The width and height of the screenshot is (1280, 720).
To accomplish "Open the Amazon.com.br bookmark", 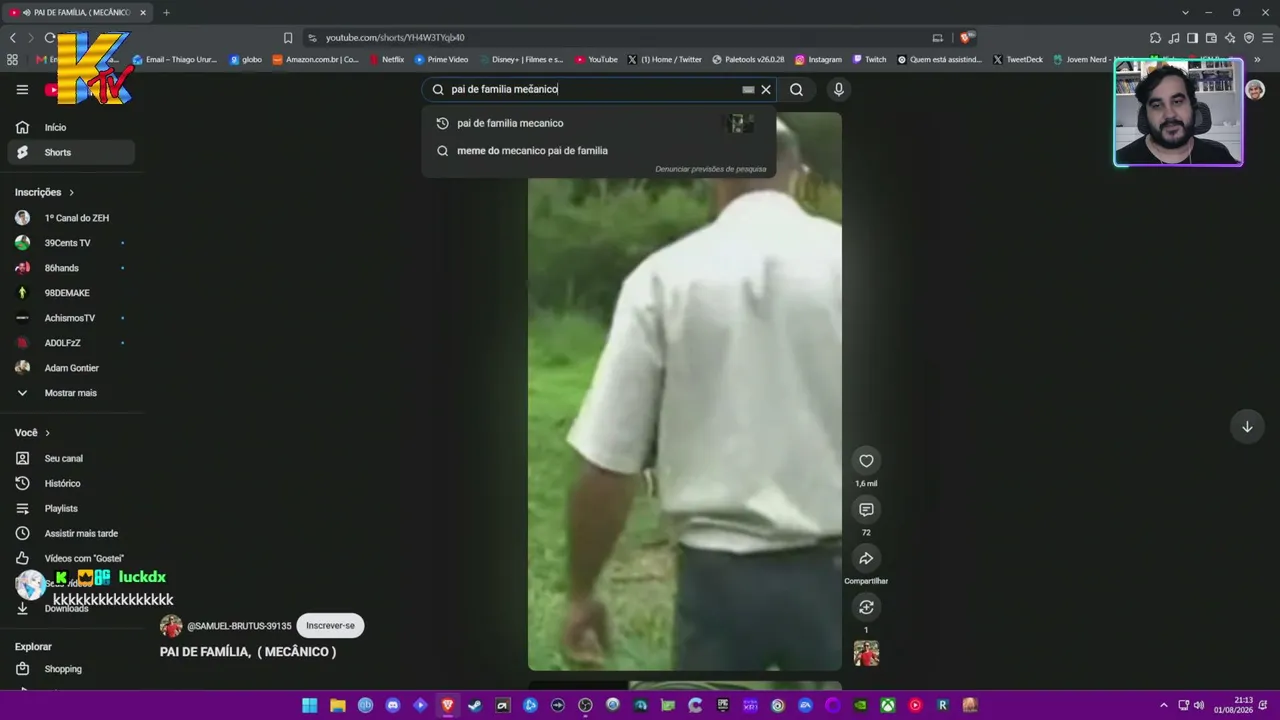I will pos(315,60).
